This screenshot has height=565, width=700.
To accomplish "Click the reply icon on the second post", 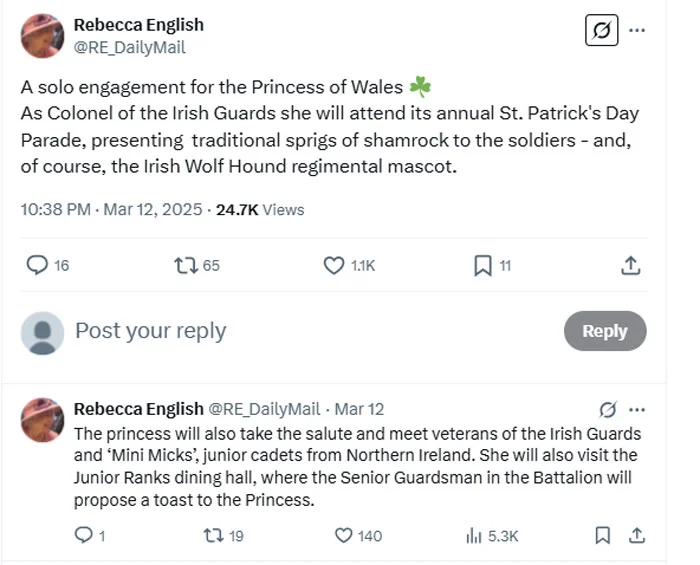I will click(x=84, y=535).
